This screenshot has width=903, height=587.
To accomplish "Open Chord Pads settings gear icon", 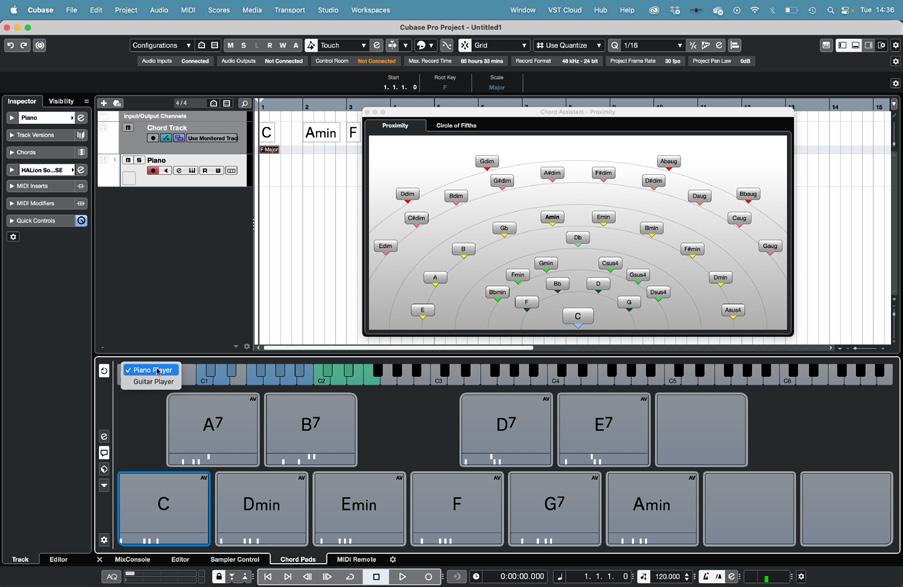I will tap(104, 540).
